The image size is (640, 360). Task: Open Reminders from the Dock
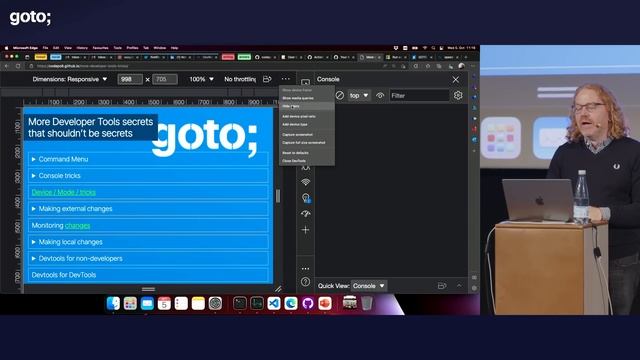coord(181,303)
